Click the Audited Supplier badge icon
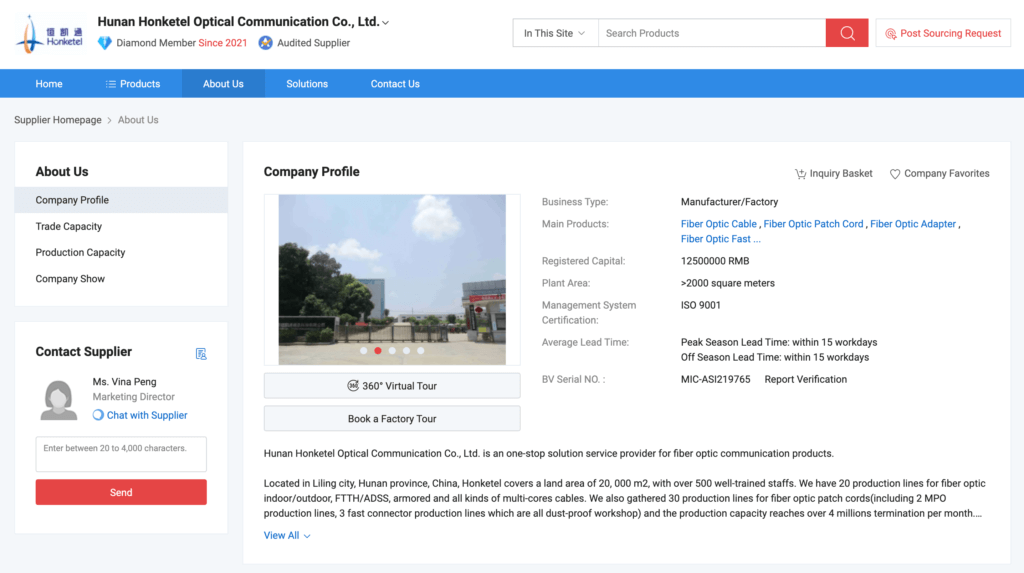Viewport: 1024px width, 573px height. pyautogui.click(x=265, y=43)
